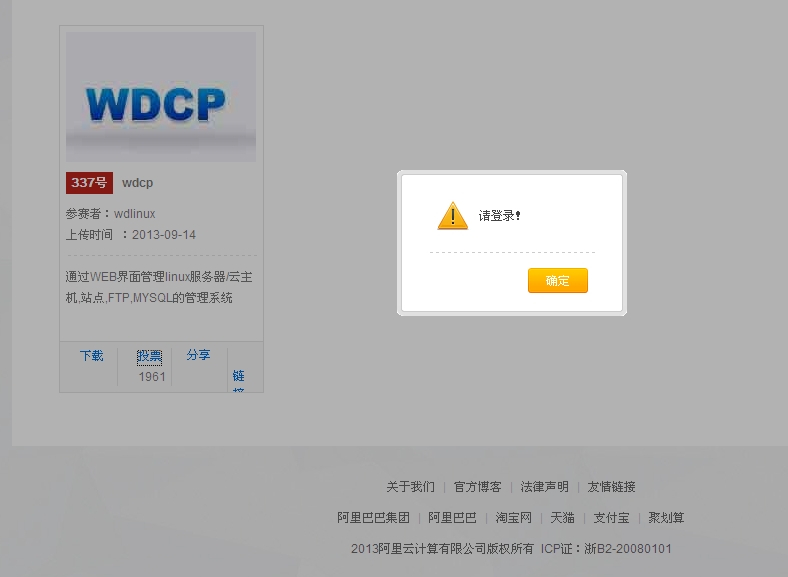Click the 确定 button in the dialog
788x577 pixels.
pyautogui.click(x=557, y=281)
